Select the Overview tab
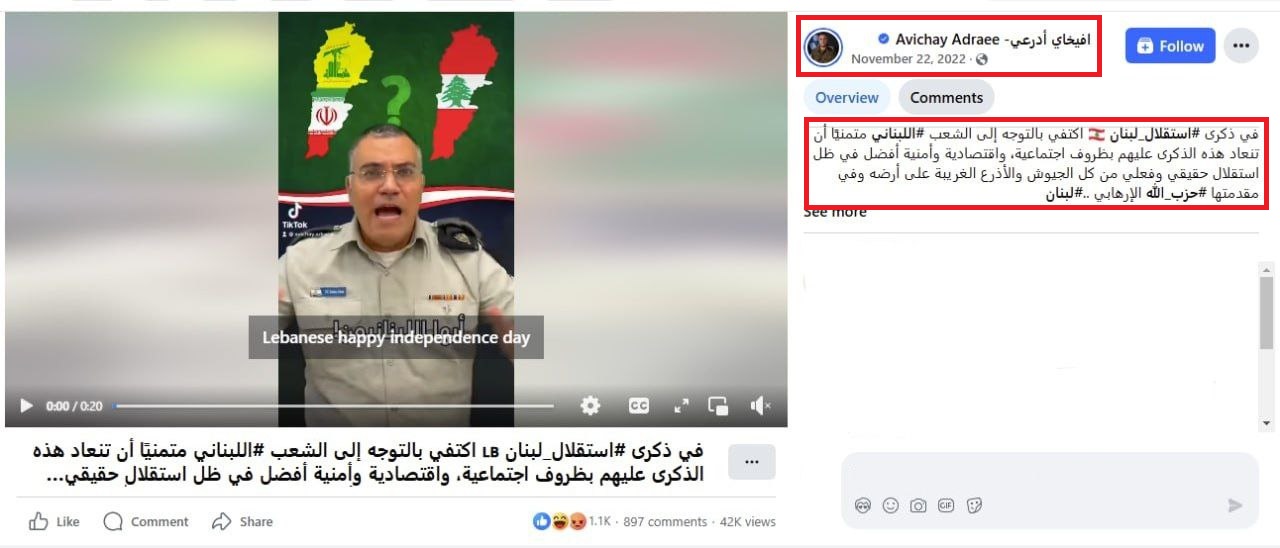The image size is (1280, 548). pyautogui.click(x=847, y=97)
